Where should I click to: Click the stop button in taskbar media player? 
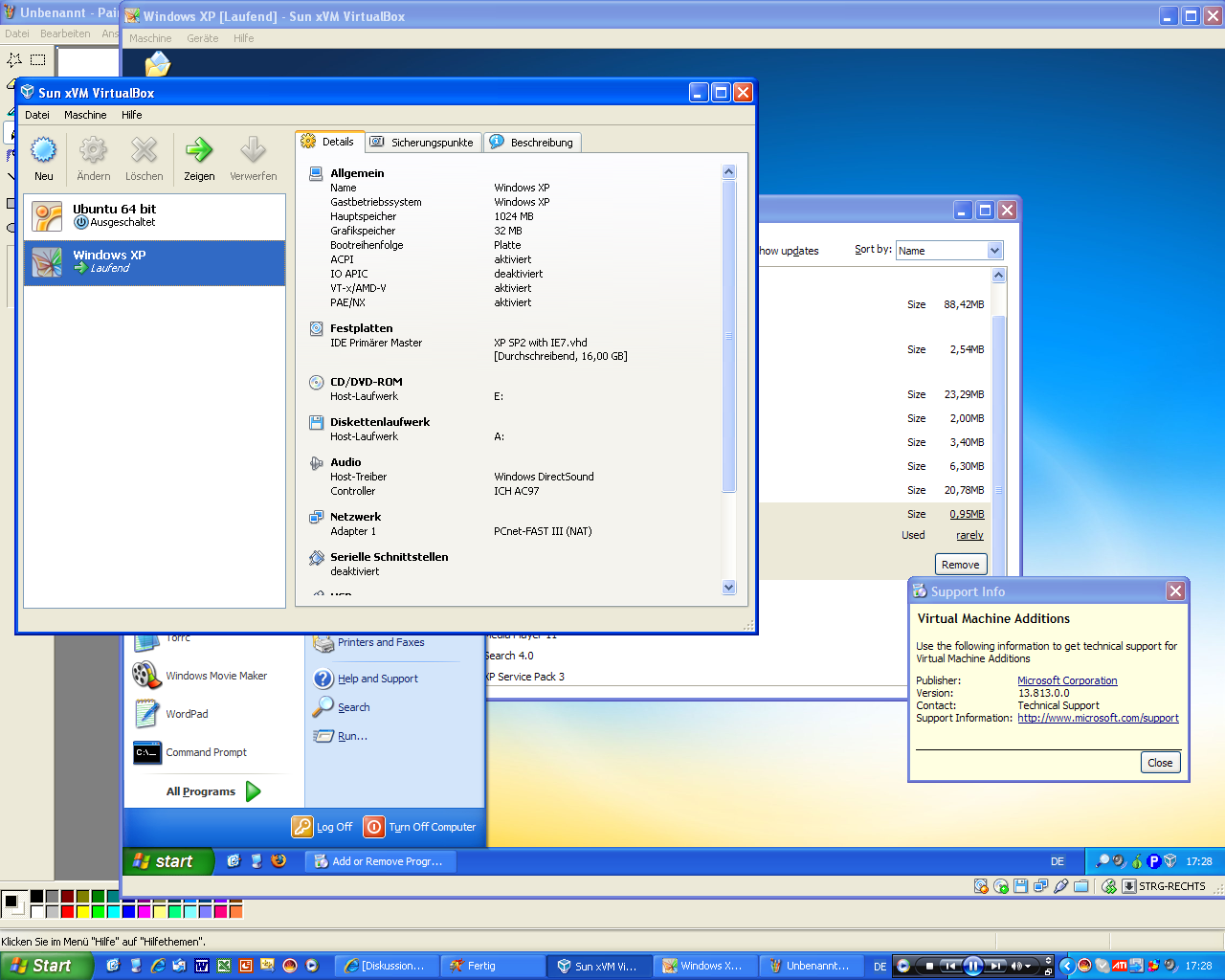928,966
